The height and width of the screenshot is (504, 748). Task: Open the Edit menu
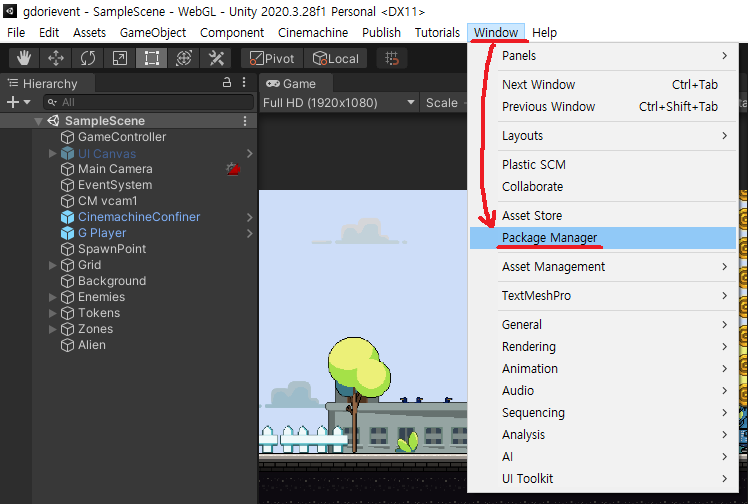point(49,32)
